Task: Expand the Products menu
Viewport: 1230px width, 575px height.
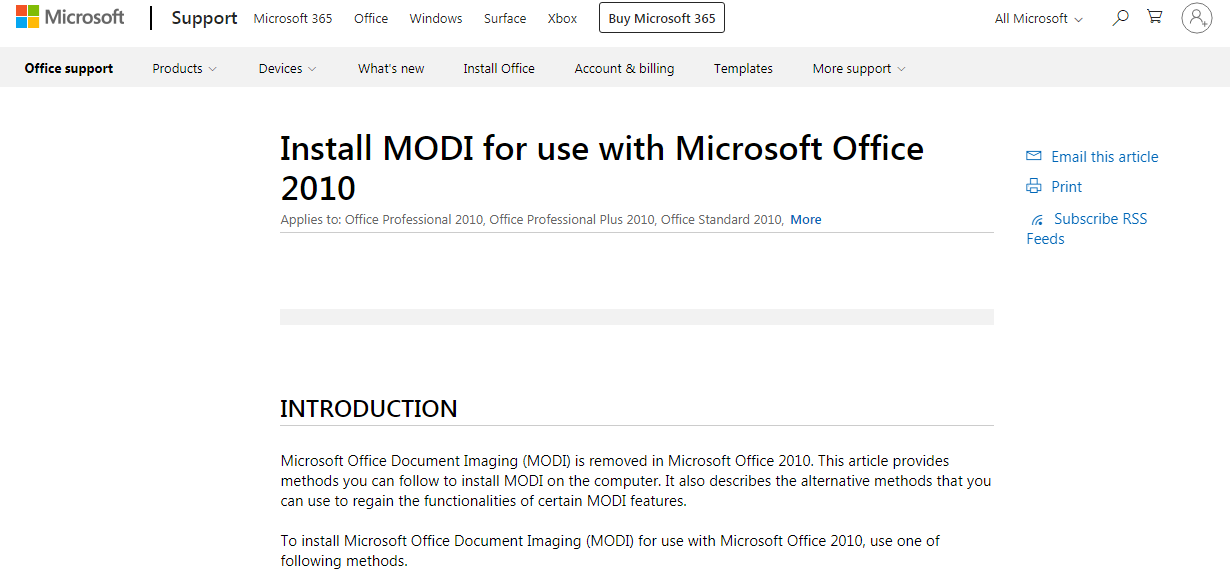Action: (x=184, y=69)
